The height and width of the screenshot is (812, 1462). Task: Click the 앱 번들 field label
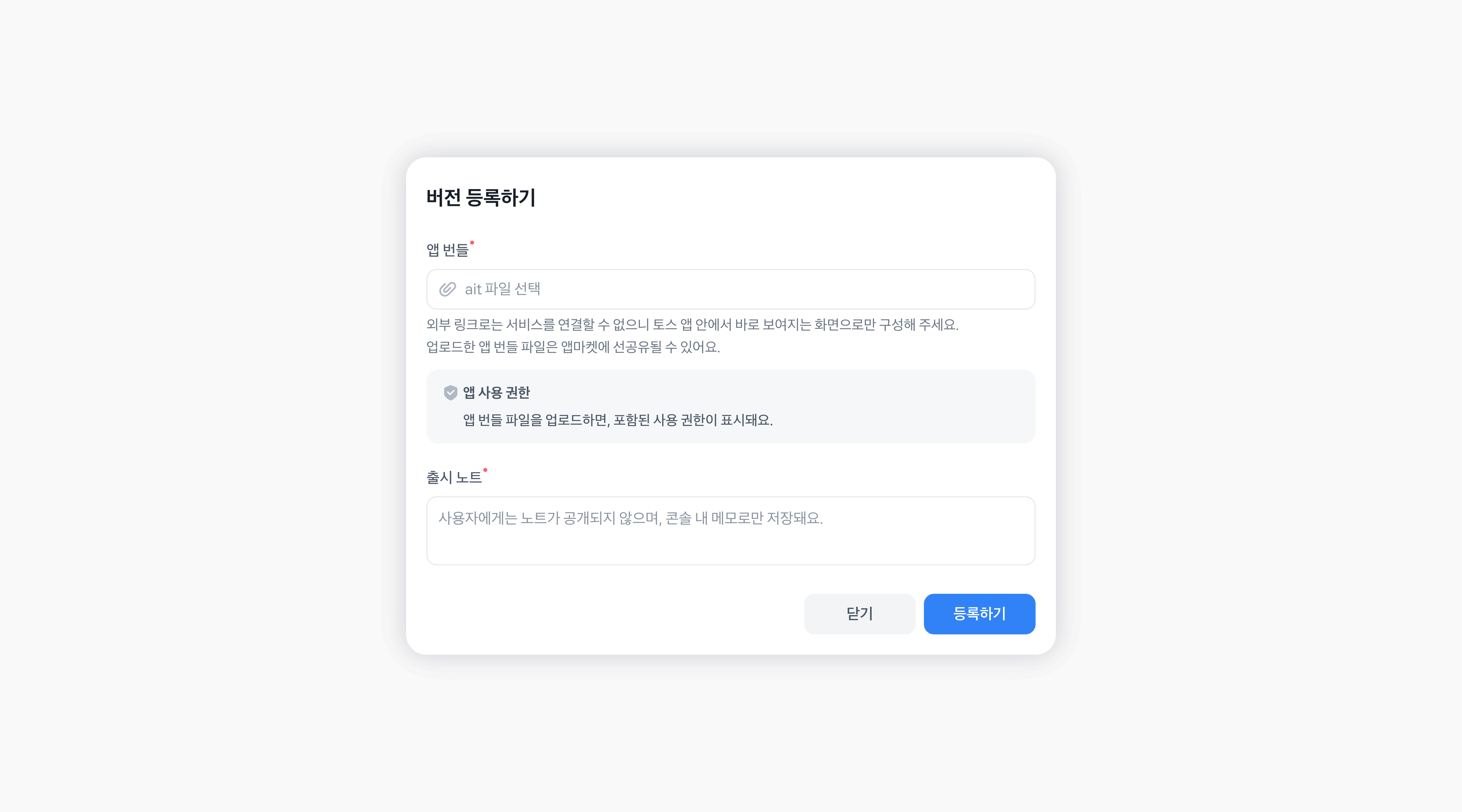click(x=447, y=250)
